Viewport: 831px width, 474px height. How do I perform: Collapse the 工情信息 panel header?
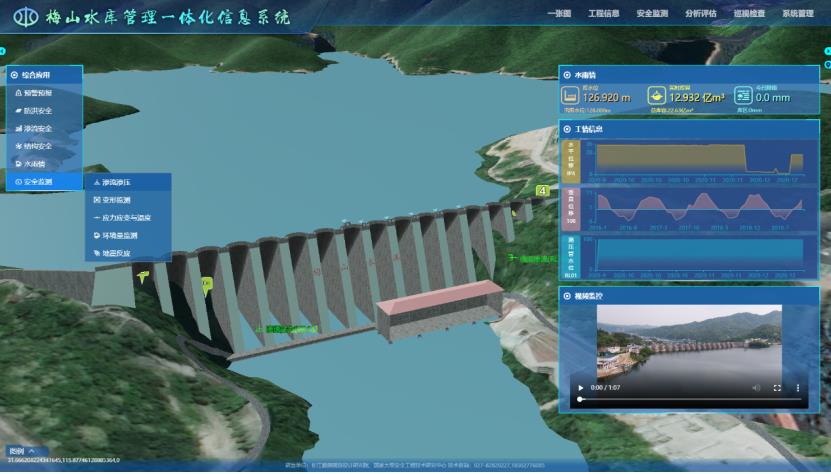pos(689,129)
